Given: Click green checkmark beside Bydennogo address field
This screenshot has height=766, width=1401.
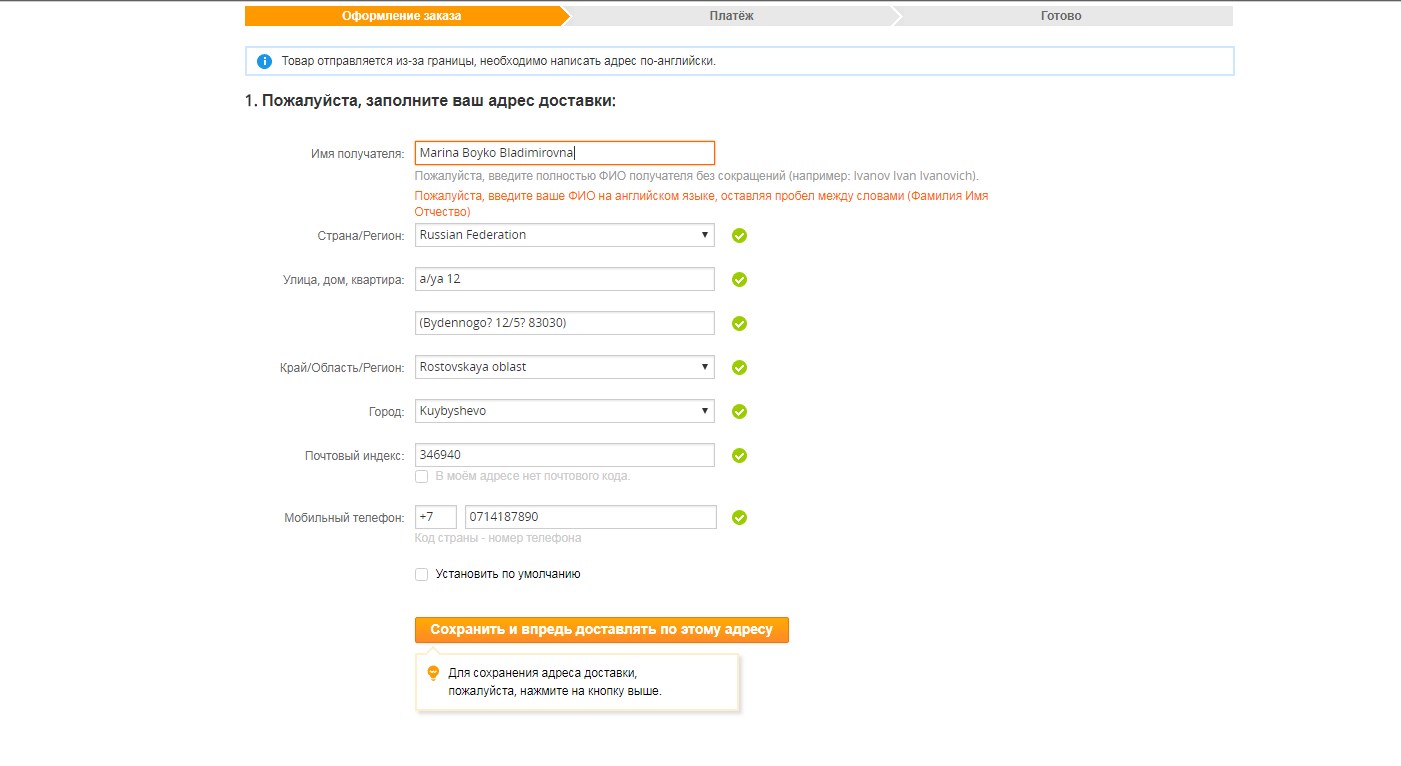Looking at the screenshot, I should click(739, 324).
